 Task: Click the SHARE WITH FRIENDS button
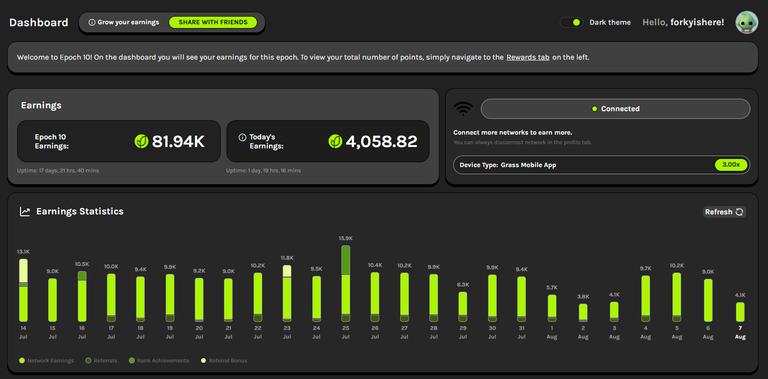(x=213, y=23)
